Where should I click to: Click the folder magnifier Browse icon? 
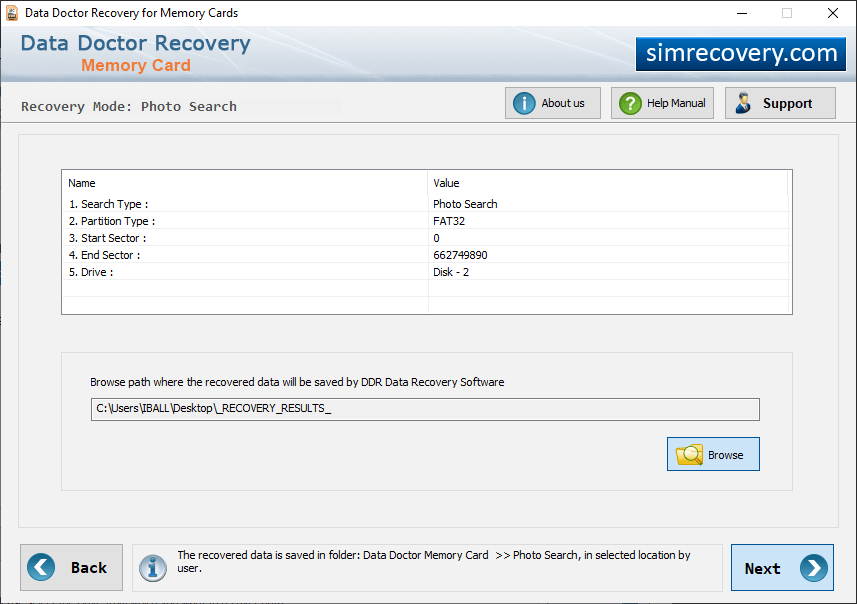point(689,454)
